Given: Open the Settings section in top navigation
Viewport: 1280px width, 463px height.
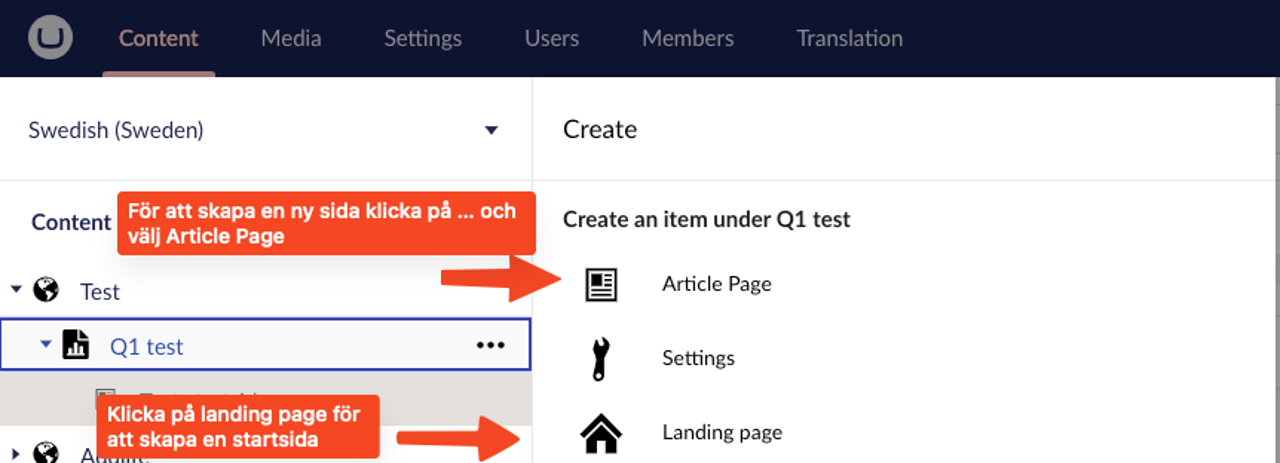Looking at the screenshot, I should (x=423, y=39).
